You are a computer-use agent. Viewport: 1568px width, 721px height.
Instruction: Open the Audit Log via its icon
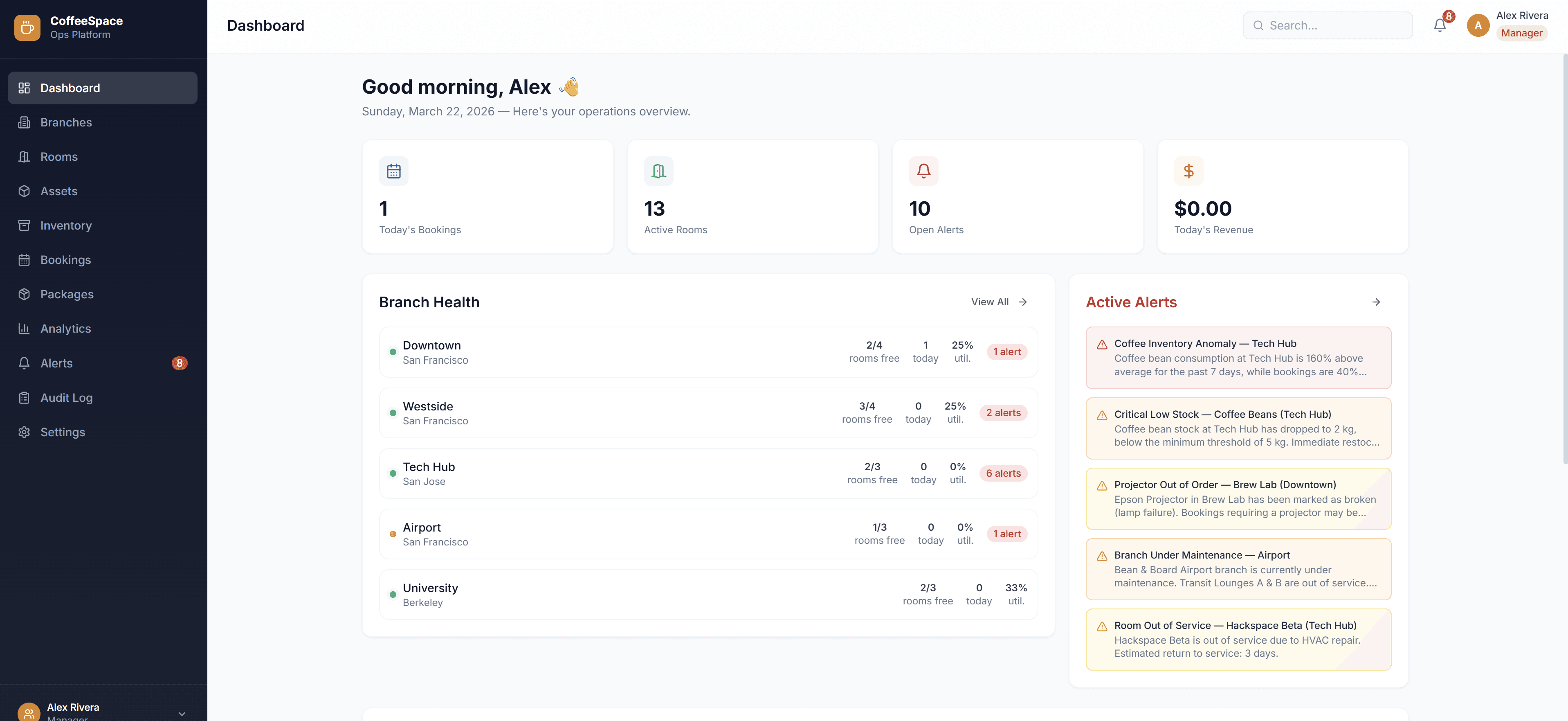[x=25, y=397]
